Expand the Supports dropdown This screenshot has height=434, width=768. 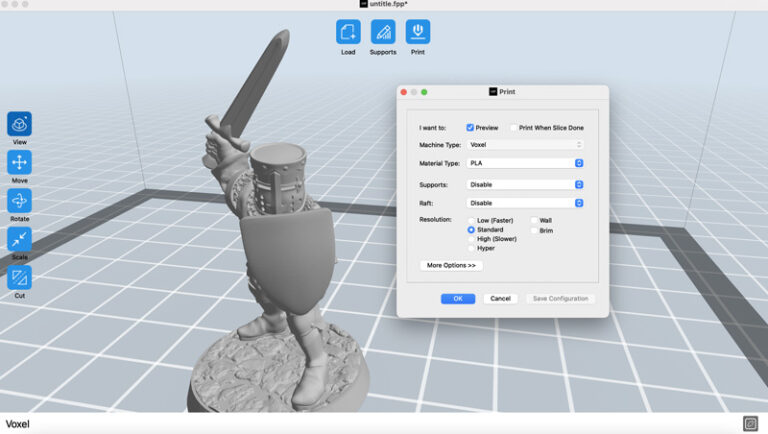(525, 185)
